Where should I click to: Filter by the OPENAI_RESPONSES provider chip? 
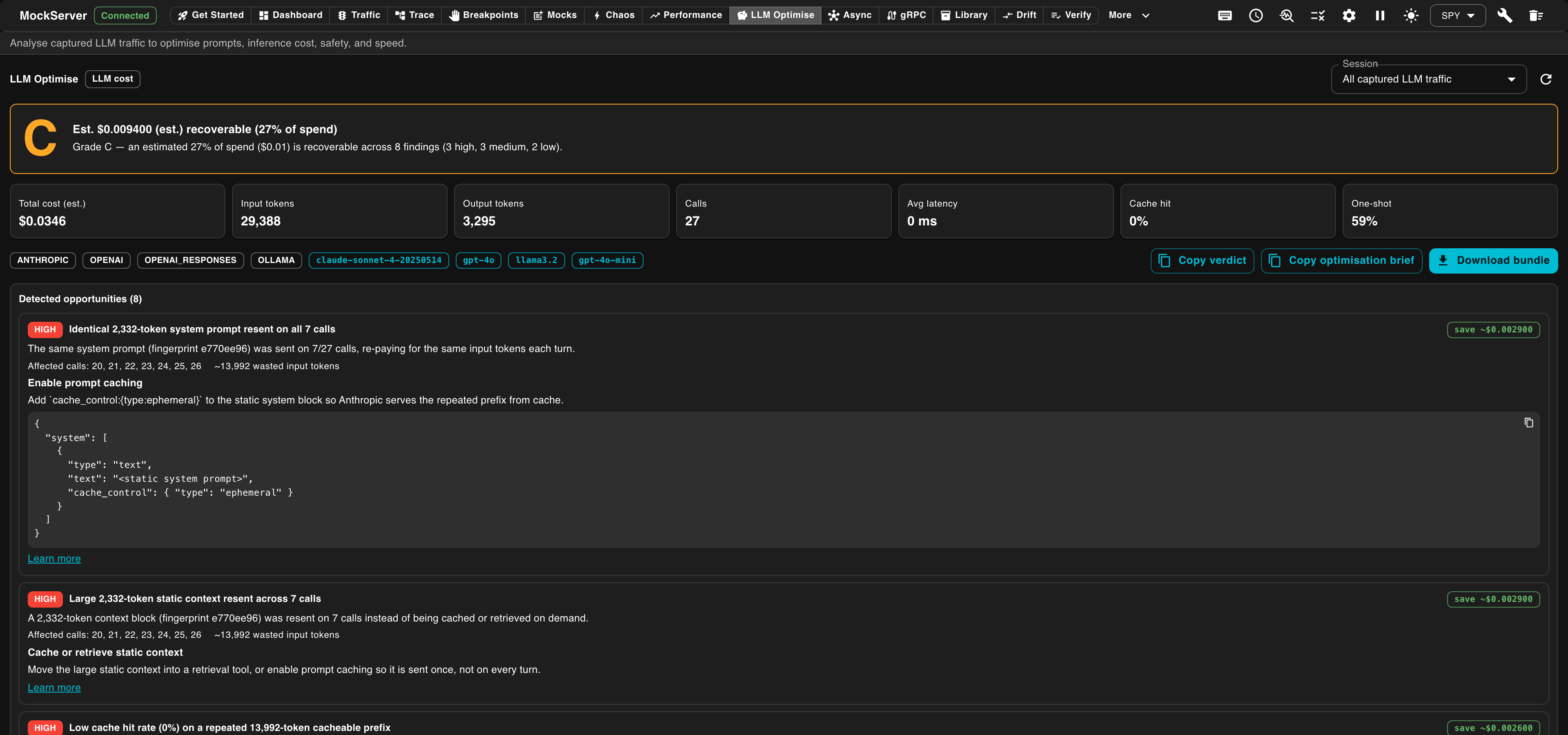pos(191,261)
